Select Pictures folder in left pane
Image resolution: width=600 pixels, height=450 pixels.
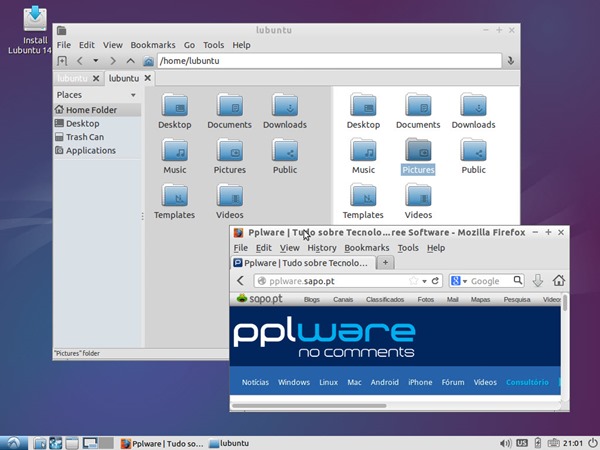[230, 156]
